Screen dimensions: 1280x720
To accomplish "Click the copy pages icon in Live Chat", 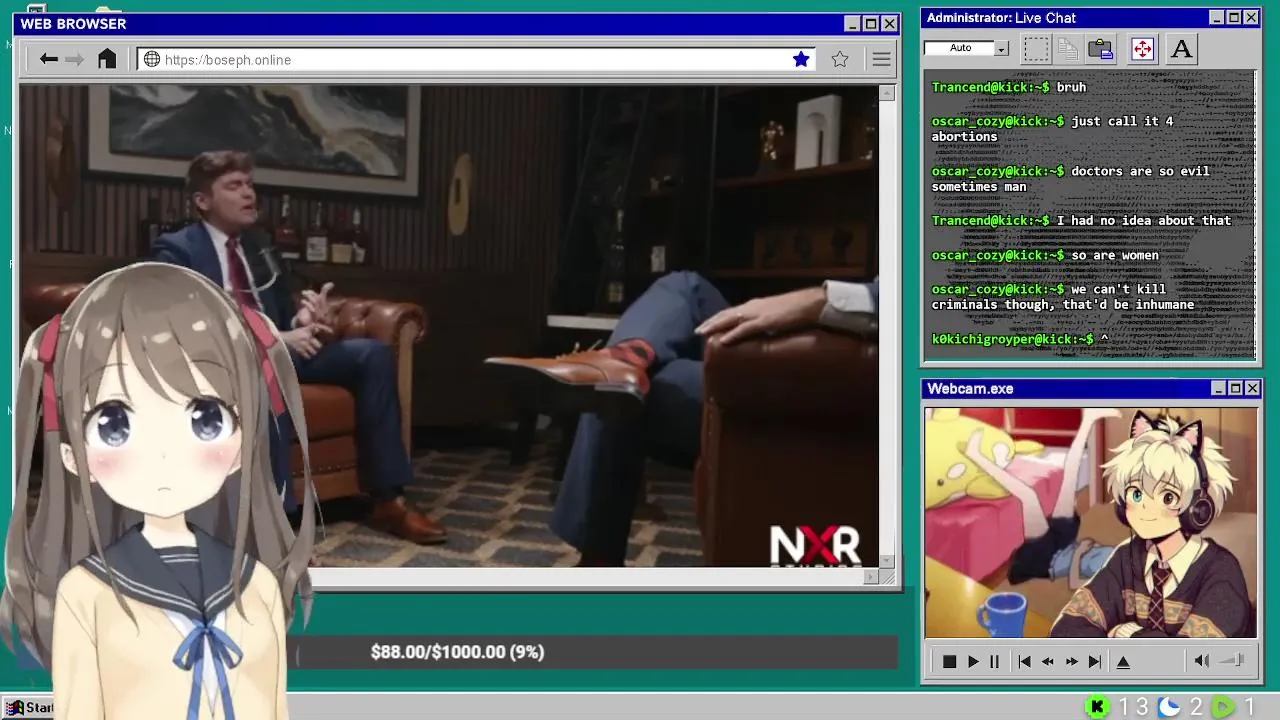I will pyautogui.click(x=1068, y=48).
